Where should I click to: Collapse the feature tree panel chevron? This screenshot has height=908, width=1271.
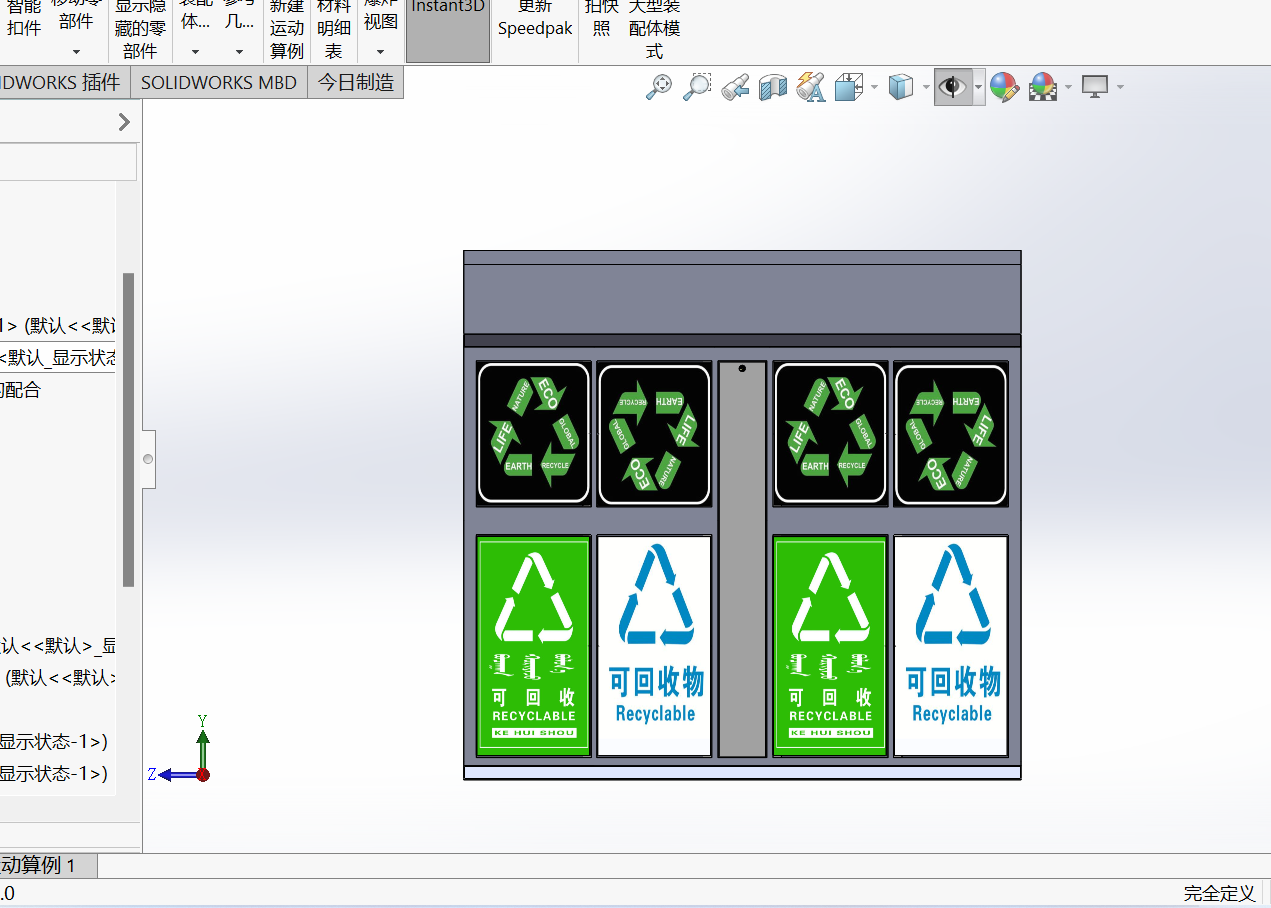pos(124,122)
